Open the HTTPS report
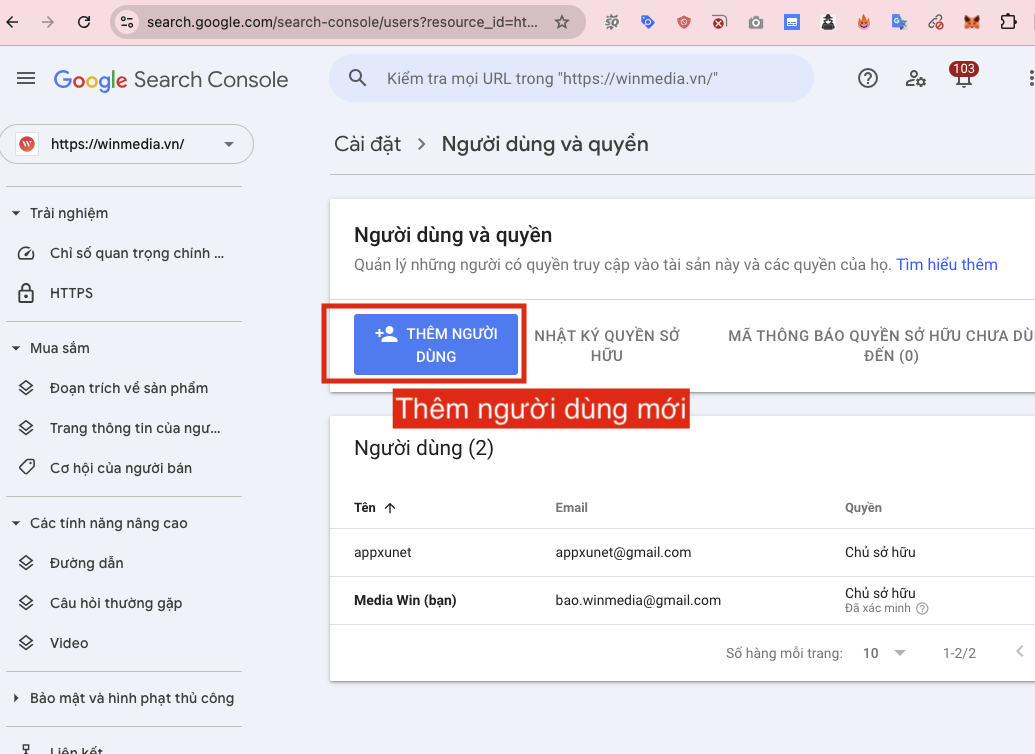The height and width of the screenshot is (754, 1035). (x=71, y=293)
